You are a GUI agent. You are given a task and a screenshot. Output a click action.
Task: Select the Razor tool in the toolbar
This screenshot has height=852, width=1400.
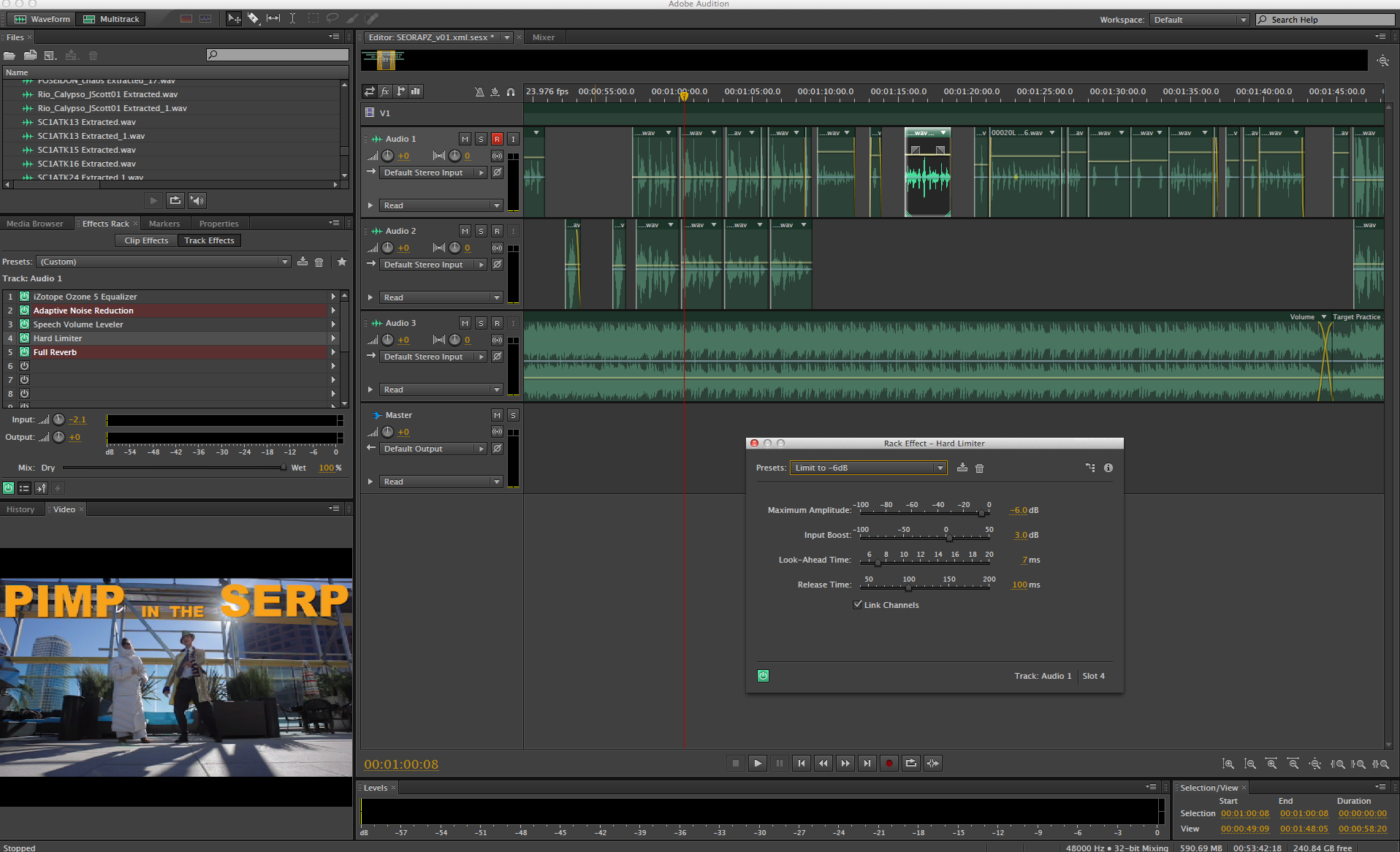[253, 18]
